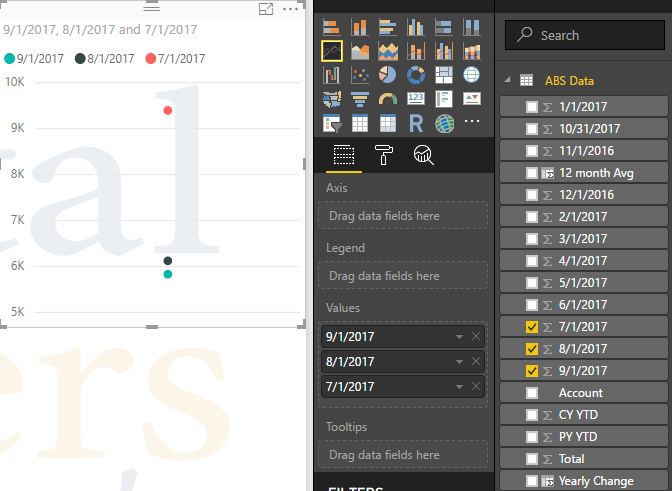Screen dimensions: 672x491
Task: Switch to the Fields well tab
Action: coord(344,156)
